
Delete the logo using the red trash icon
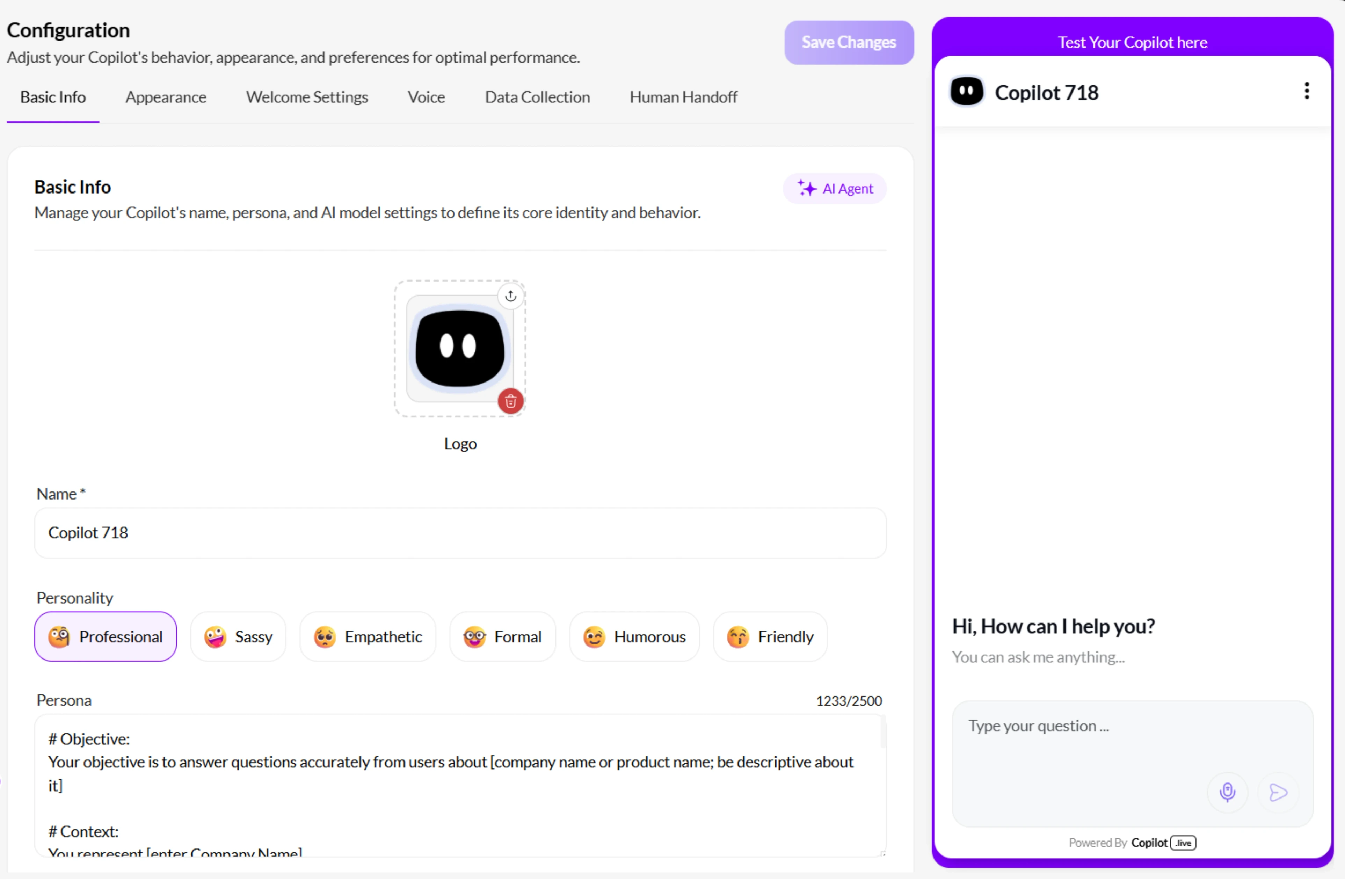pos(510,401)
